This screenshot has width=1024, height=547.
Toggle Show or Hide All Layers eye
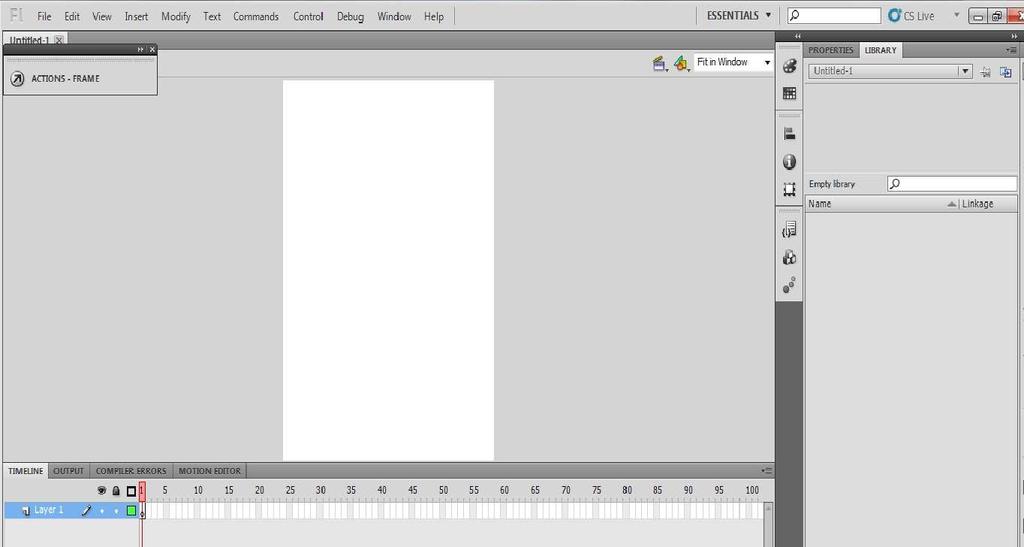(101, 491)
